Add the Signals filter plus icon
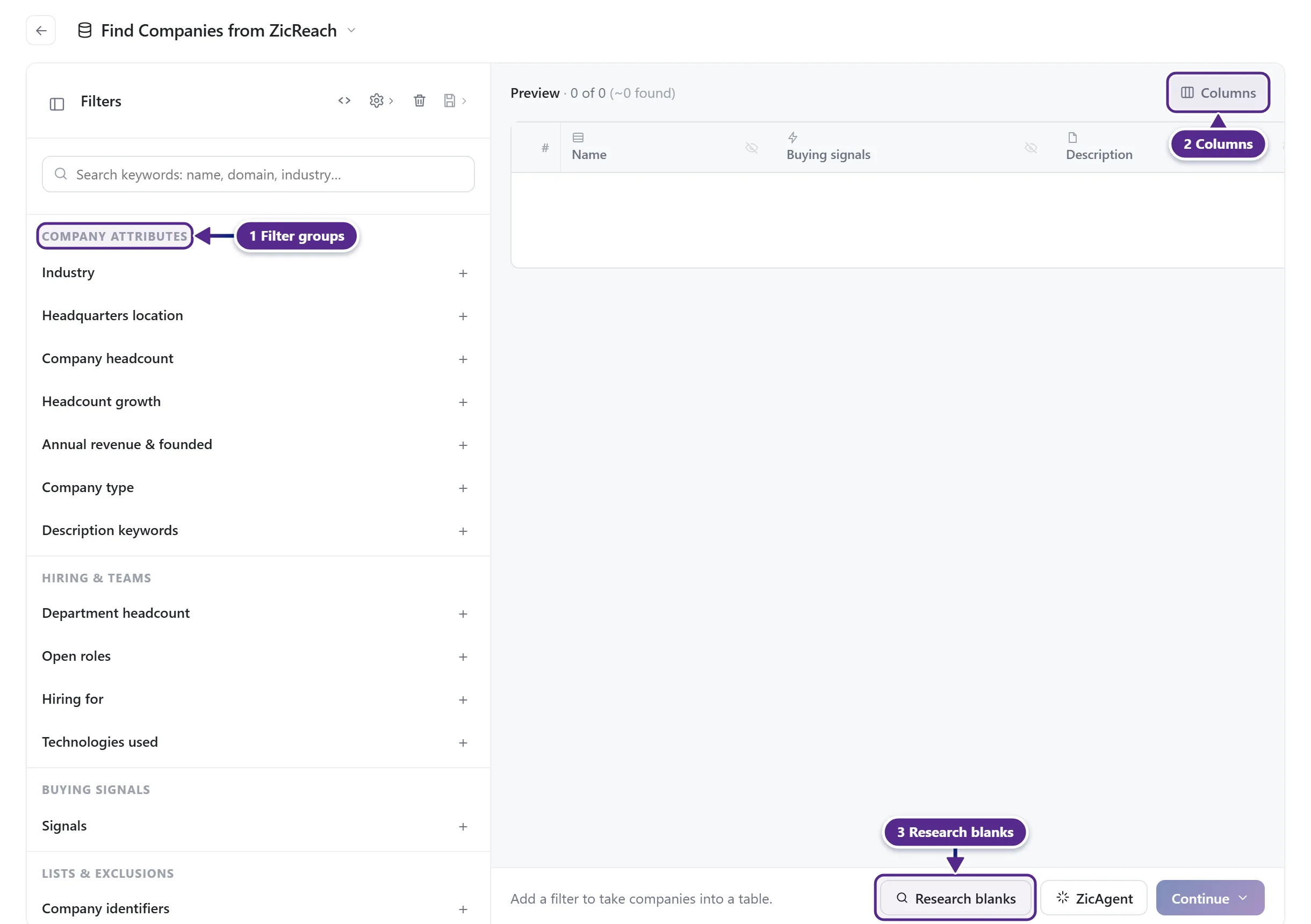 [463, 827]
